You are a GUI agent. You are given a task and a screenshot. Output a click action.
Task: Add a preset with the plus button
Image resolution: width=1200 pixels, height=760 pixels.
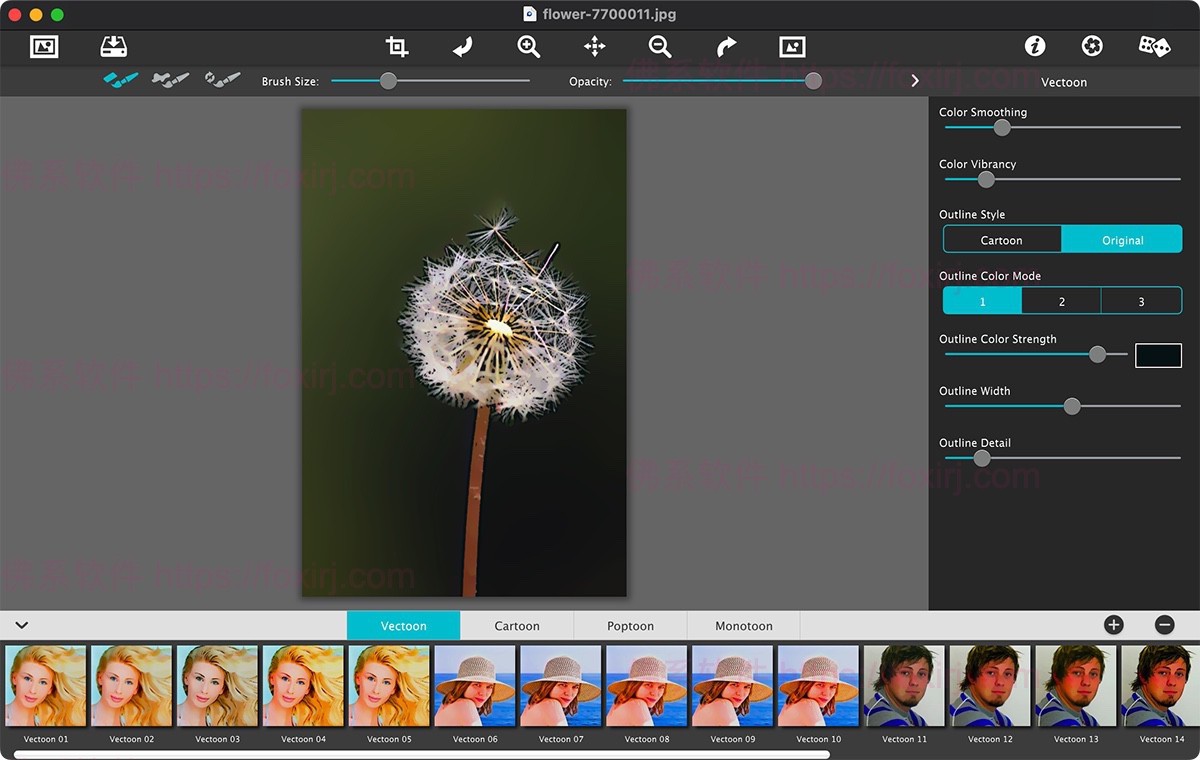[x=1113, y=624]
